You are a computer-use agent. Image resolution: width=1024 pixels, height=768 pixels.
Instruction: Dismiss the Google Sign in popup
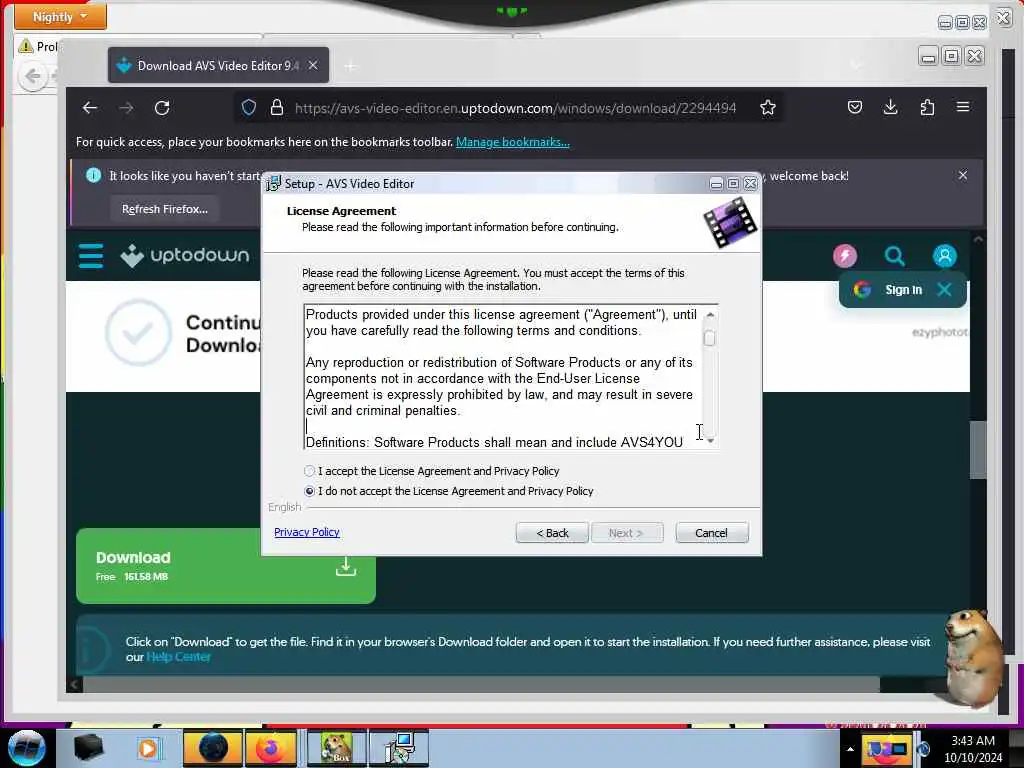click(944, 289)
